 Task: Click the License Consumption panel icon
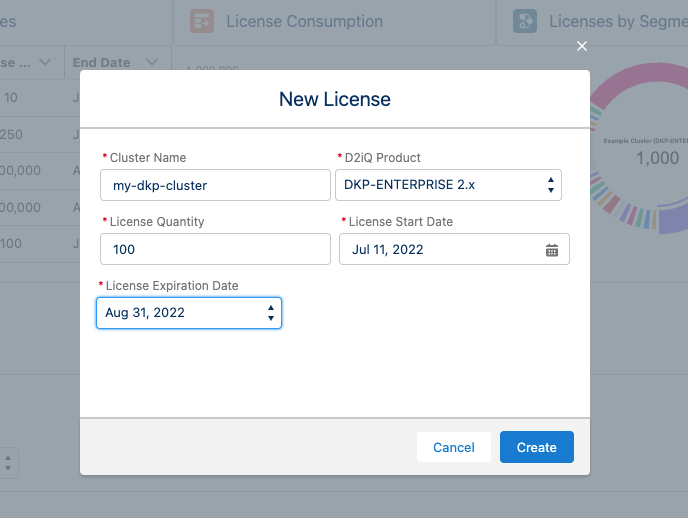point(202,21)
